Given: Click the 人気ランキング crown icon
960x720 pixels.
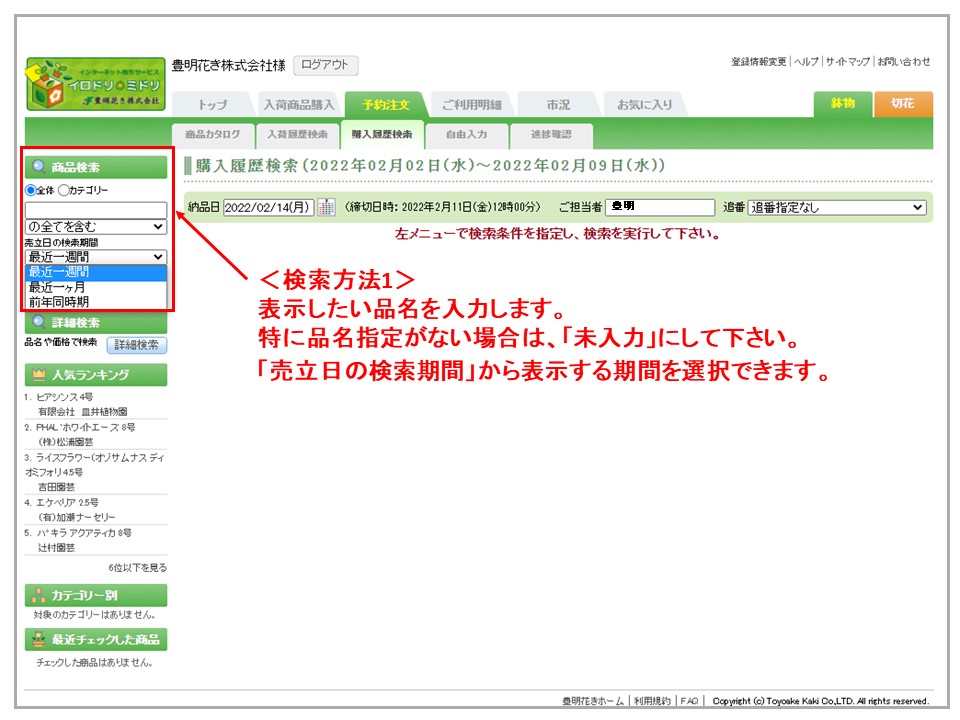Looking at the screenshot, I should pos(39,375).
